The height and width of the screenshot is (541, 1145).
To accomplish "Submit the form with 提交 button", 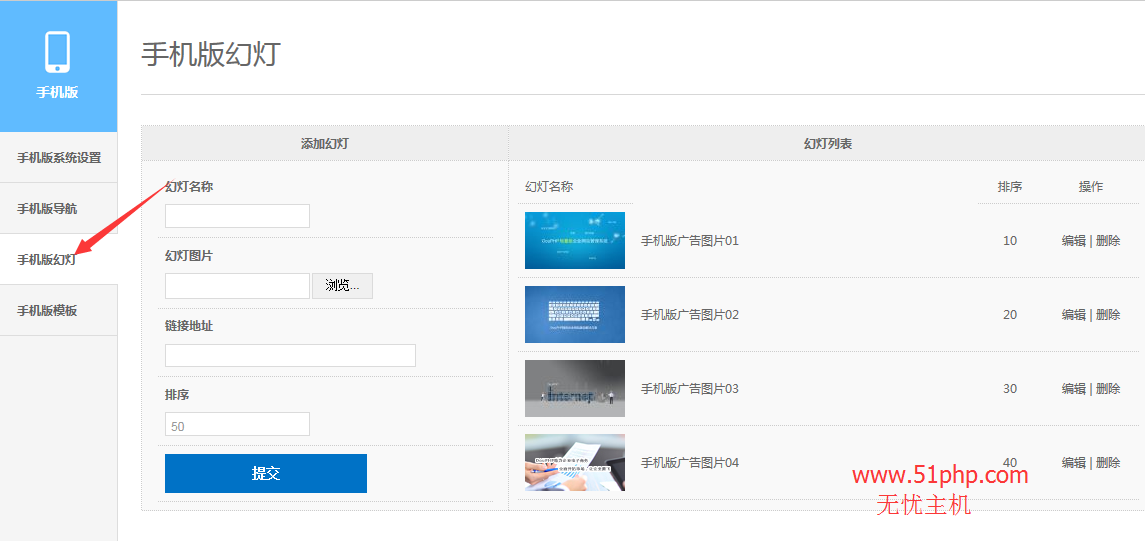I will coord(265,474).
